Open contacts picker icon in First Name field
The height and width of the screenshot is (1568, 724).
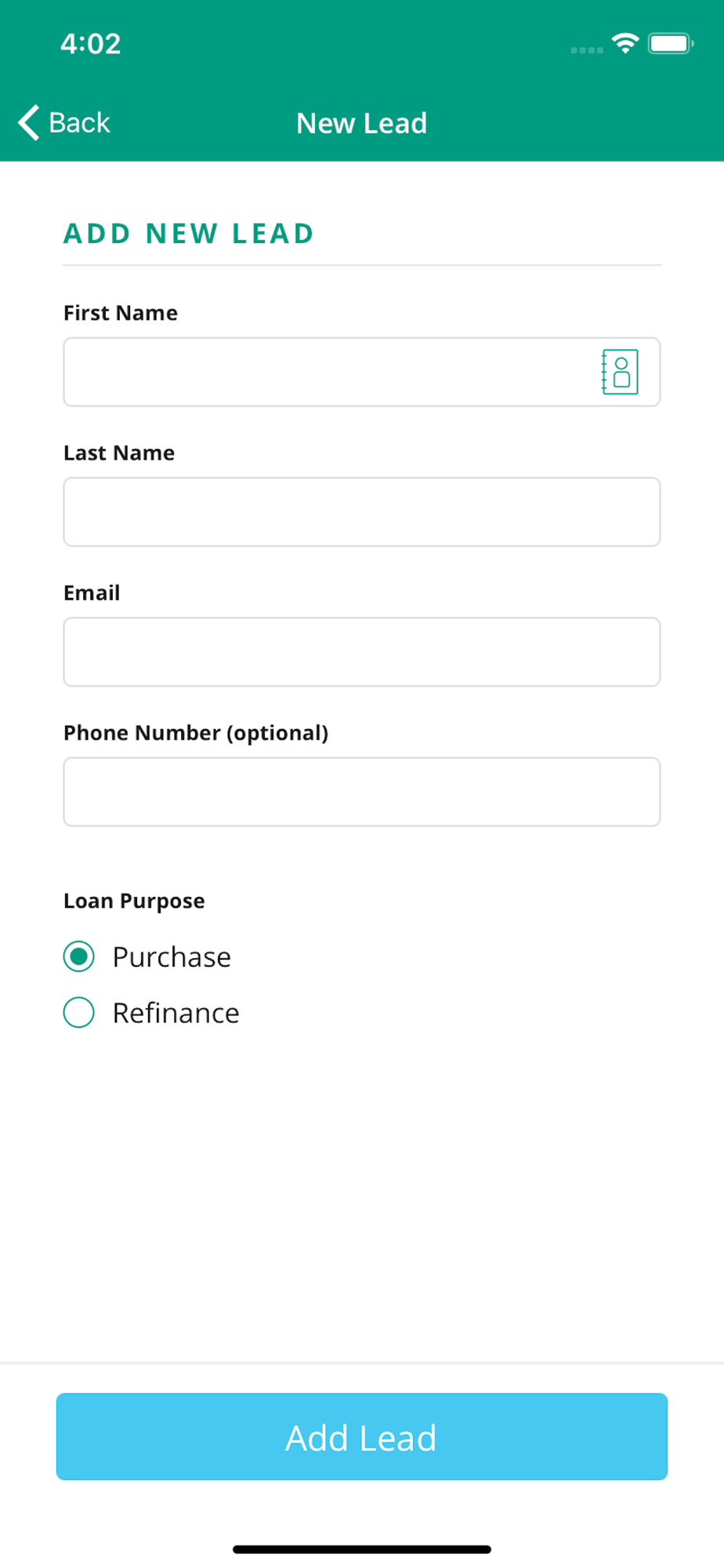click(620, 372)
